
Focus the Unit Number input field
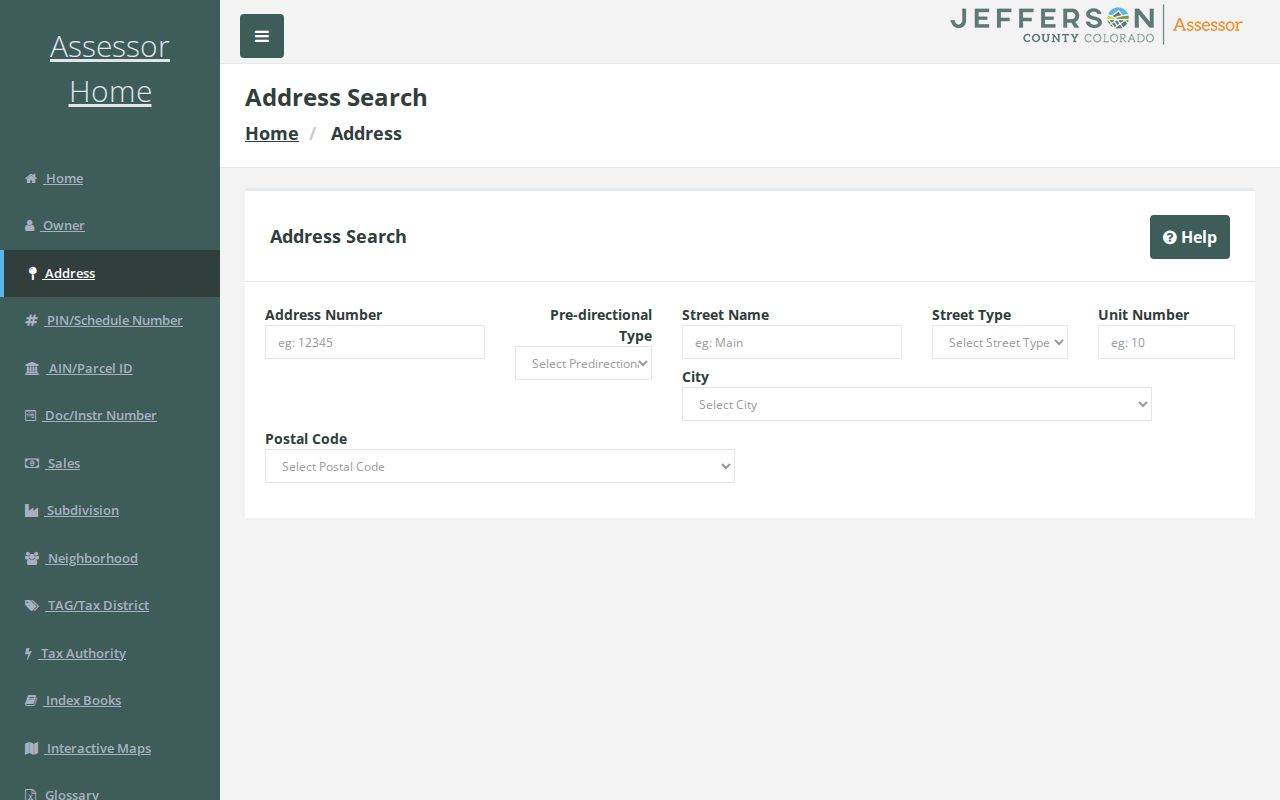click(x=1166, y=342)
